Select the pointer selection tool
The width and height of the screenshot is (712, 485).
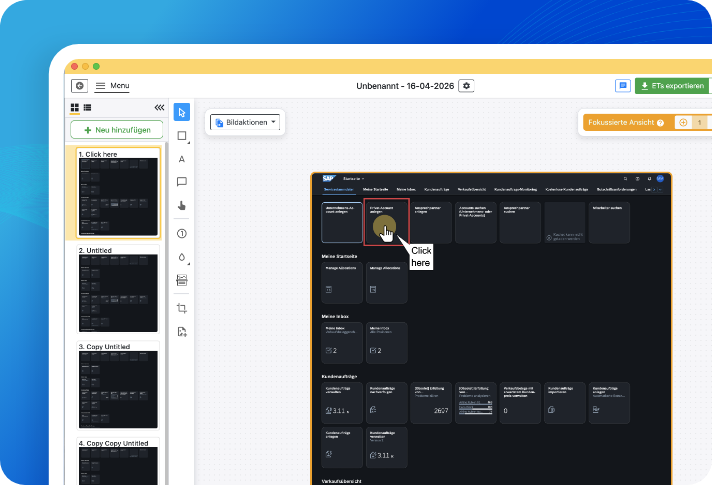[182, 112]
